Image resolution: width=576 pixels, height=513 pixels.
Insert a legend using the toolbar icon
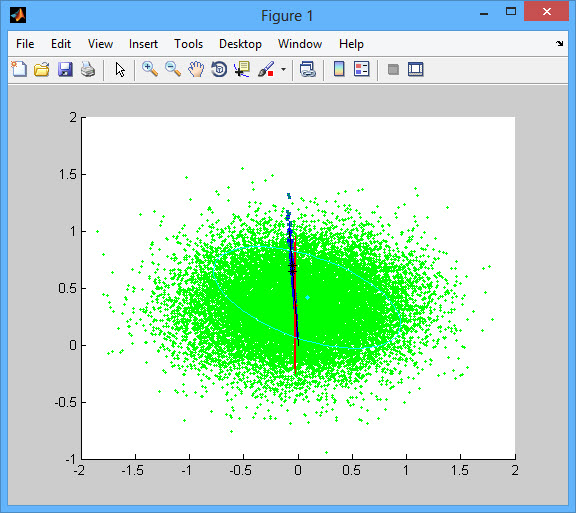pyautogui.click(x=361, y=69)
